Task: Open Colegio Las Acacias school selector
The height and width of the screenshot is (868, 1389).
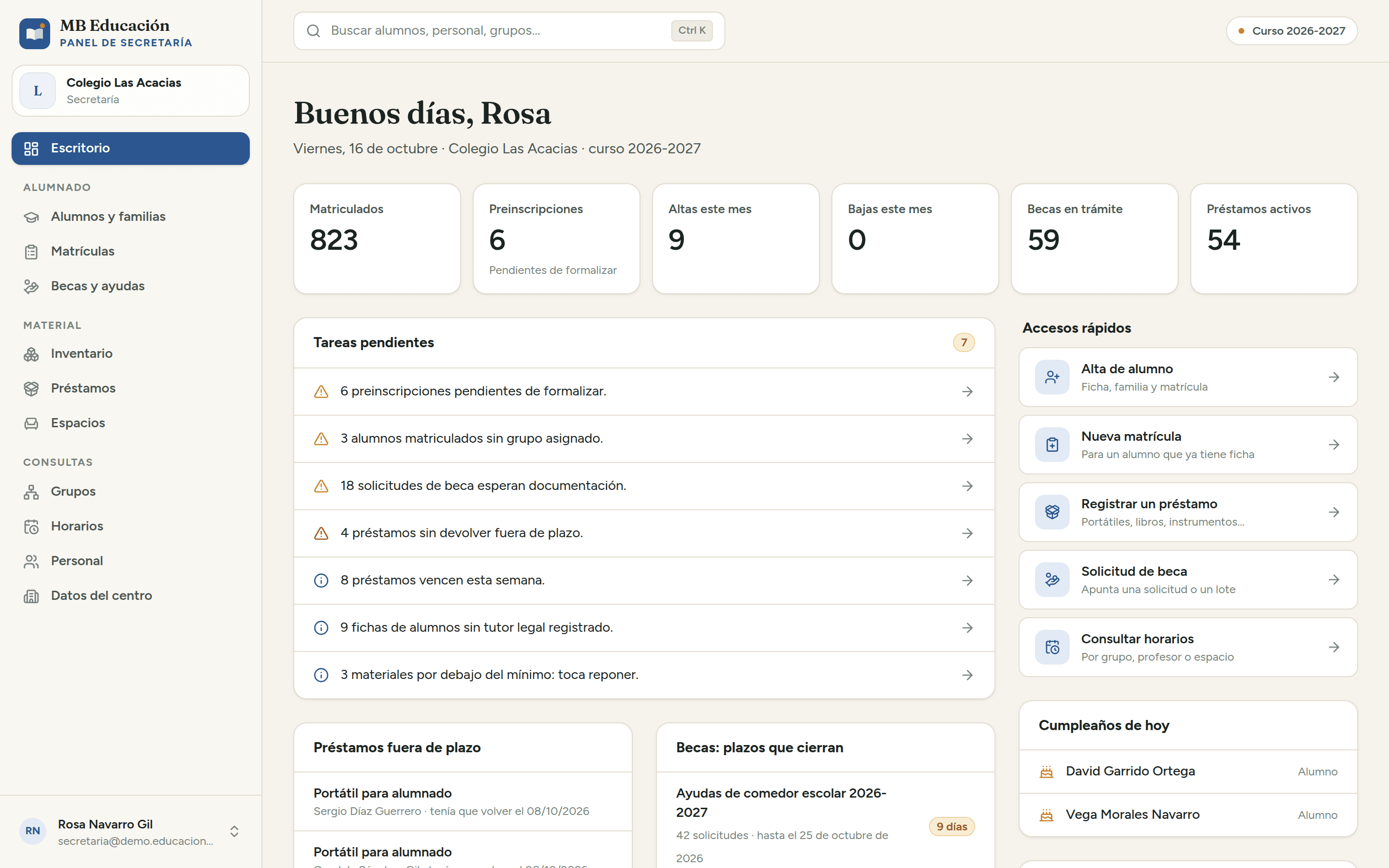Action: click(x=130, y=91)
